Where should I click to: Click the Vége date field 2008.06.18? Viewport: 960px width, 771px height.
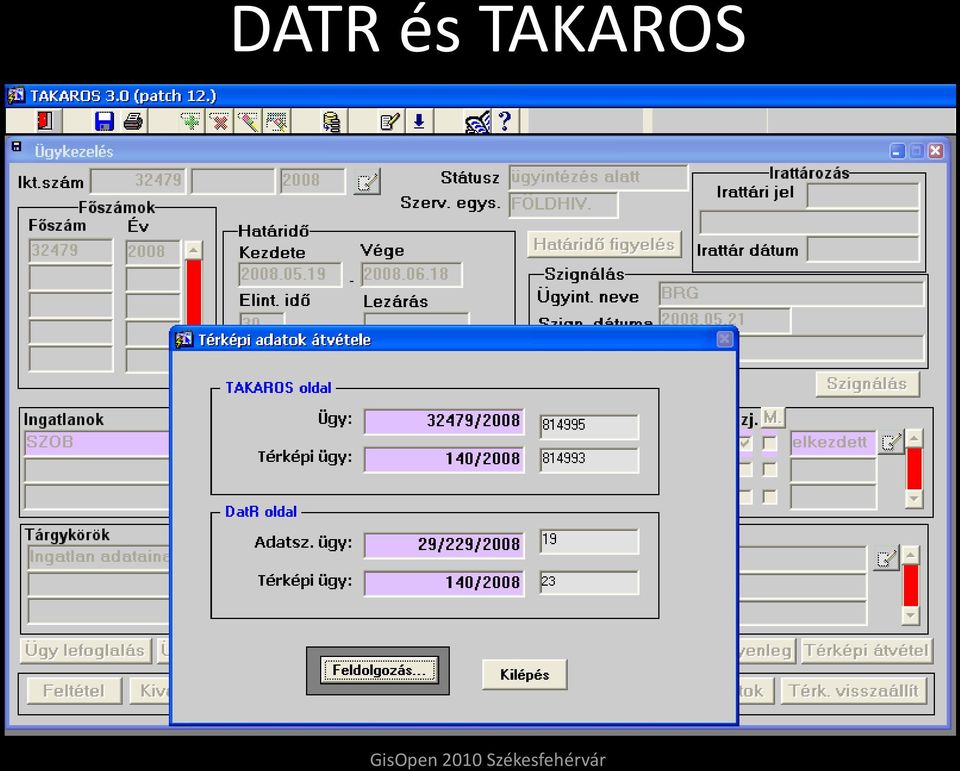(x=411, y=274)
